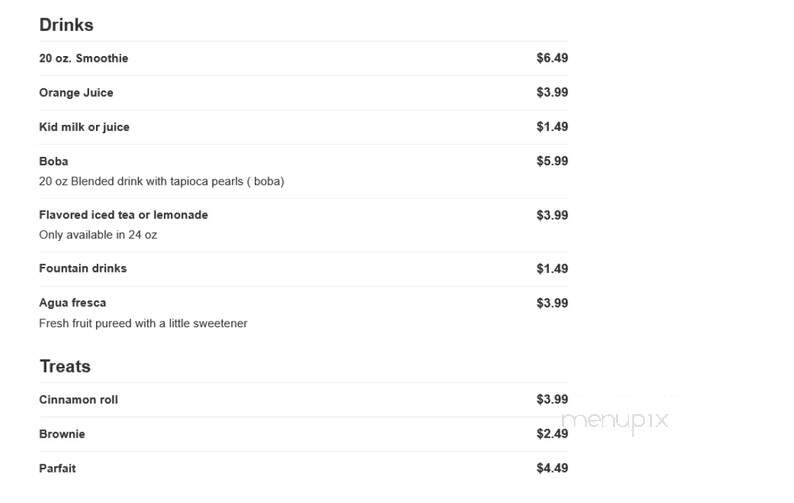Select Fountain drinks item
Viewport: 794px width, 503px height.
(x=83, y=268)
